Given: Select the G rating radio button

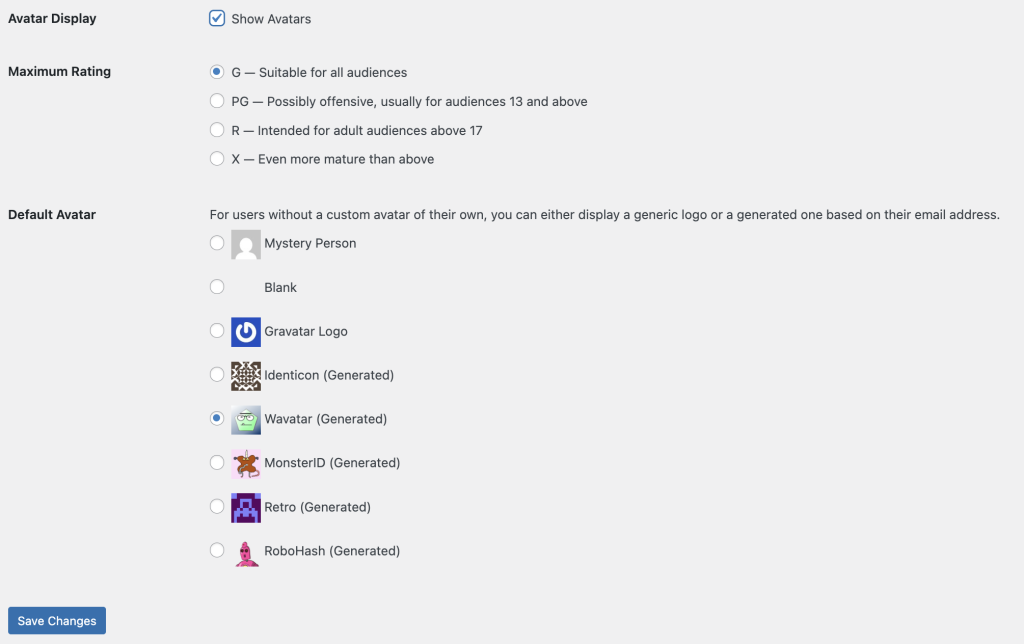Looking at the screenshot, I should click(217, 72).
